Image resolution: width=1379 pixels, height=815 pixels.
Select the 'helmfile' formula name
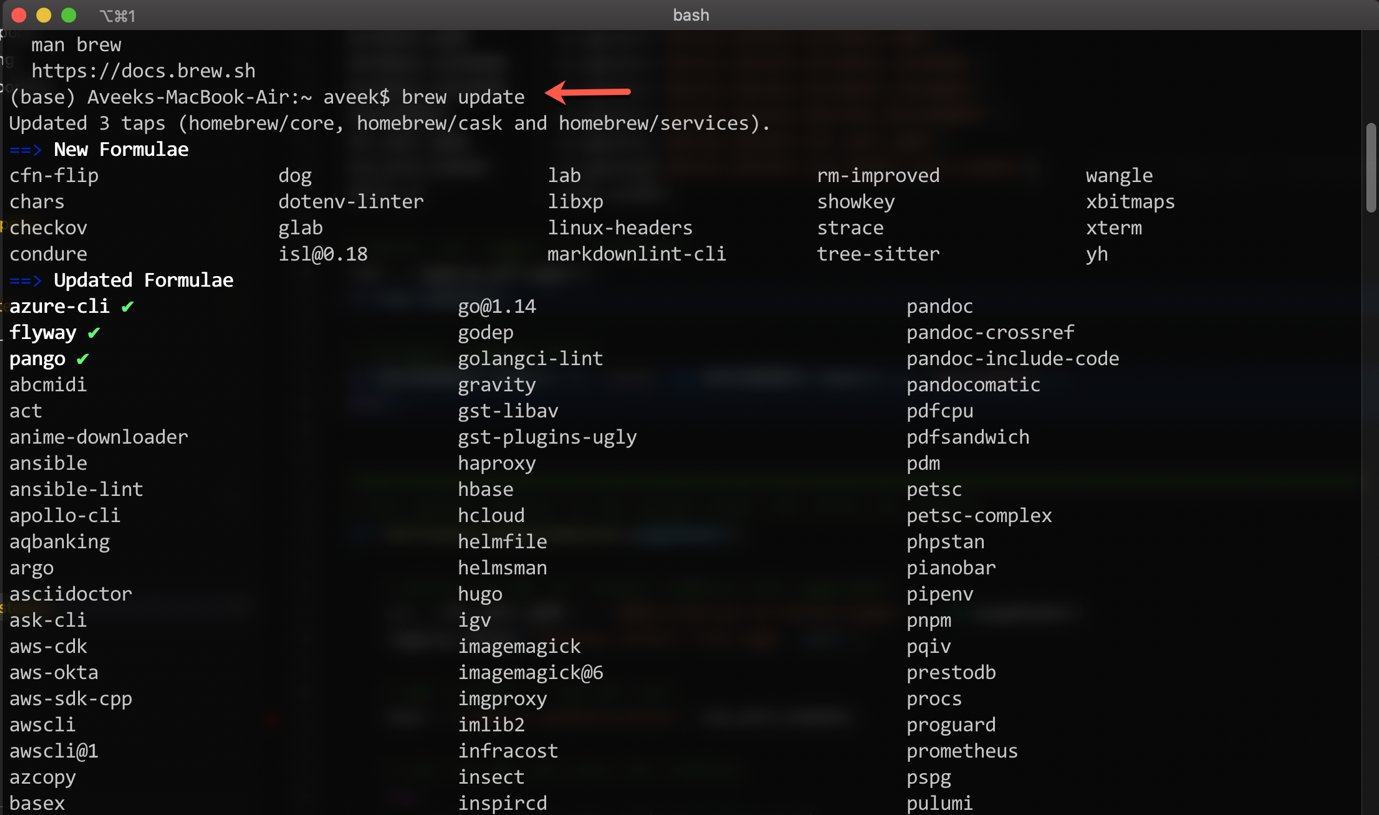pos(502,542)
